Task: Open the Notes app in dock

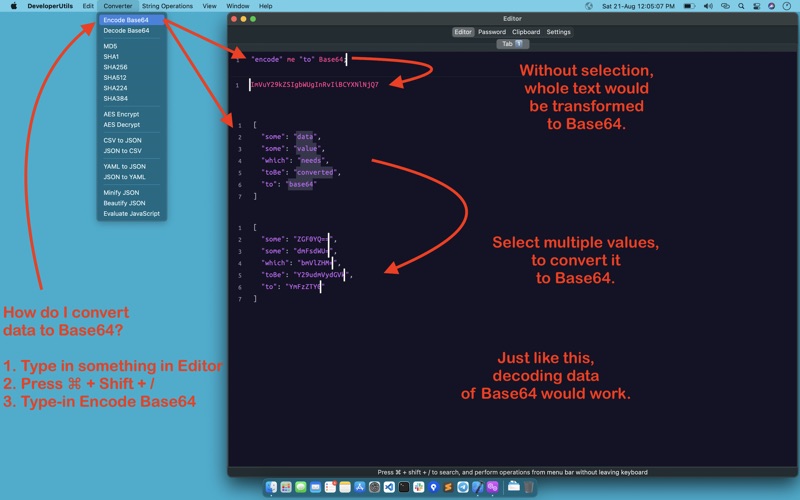Action: (345, 487)
